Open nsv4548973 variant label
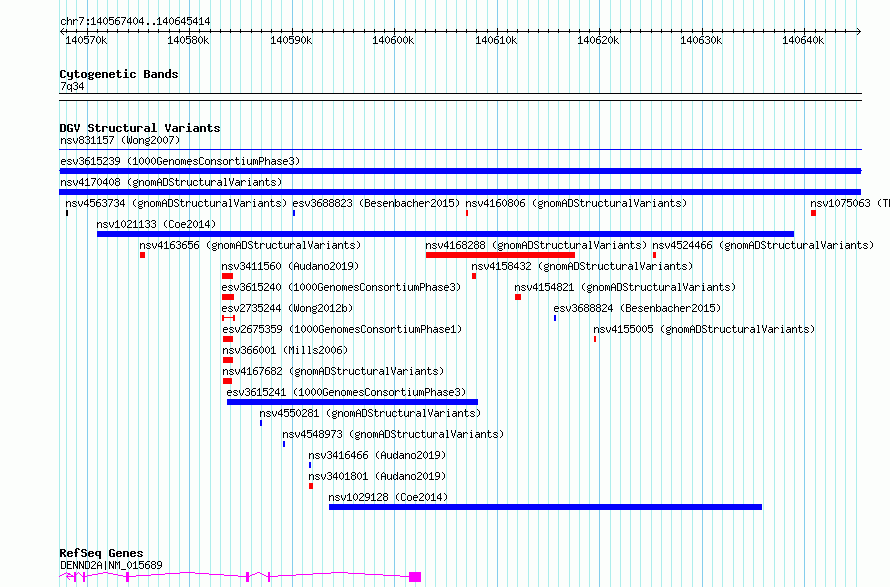Viewport: 890px width, 587px height. click(393, 434)
